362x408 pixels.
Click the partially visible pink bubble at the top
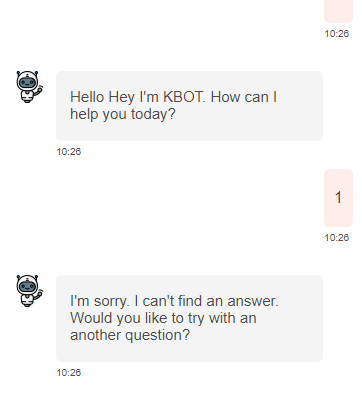pos(338,11)
